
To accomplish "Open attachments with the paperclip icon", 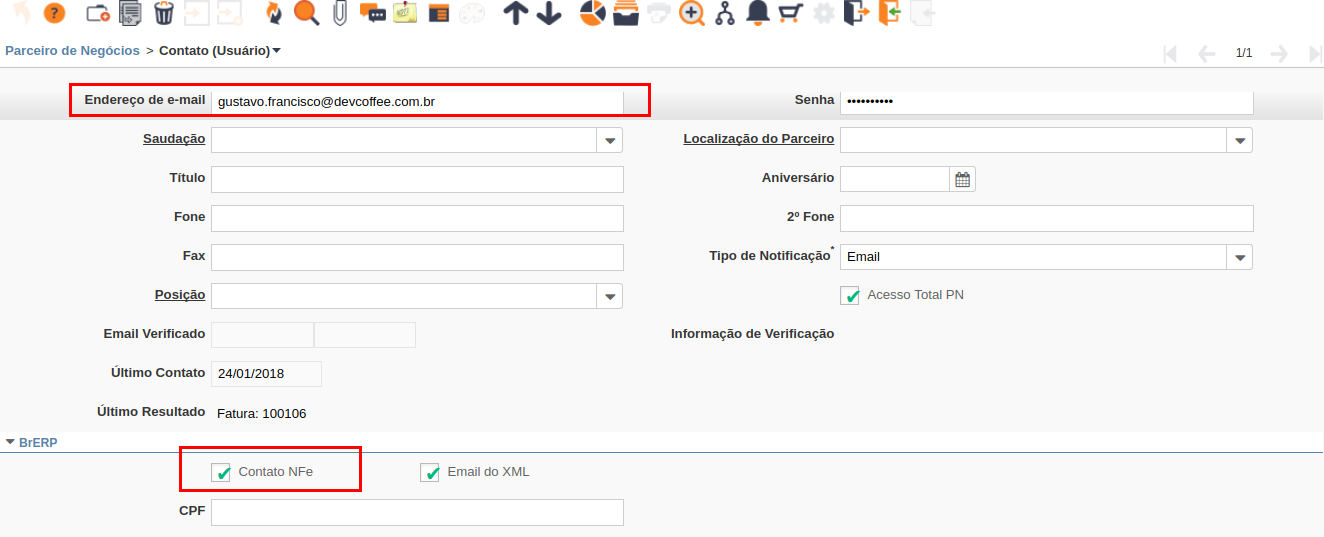I will pos(340,13).
